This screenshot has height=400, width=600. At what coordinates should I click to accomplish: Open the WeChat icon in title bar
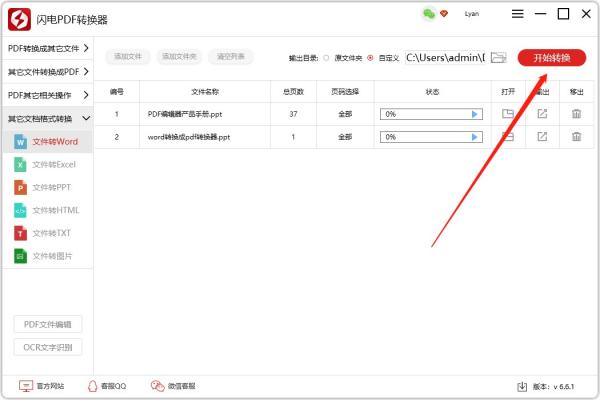coord(429,14)
